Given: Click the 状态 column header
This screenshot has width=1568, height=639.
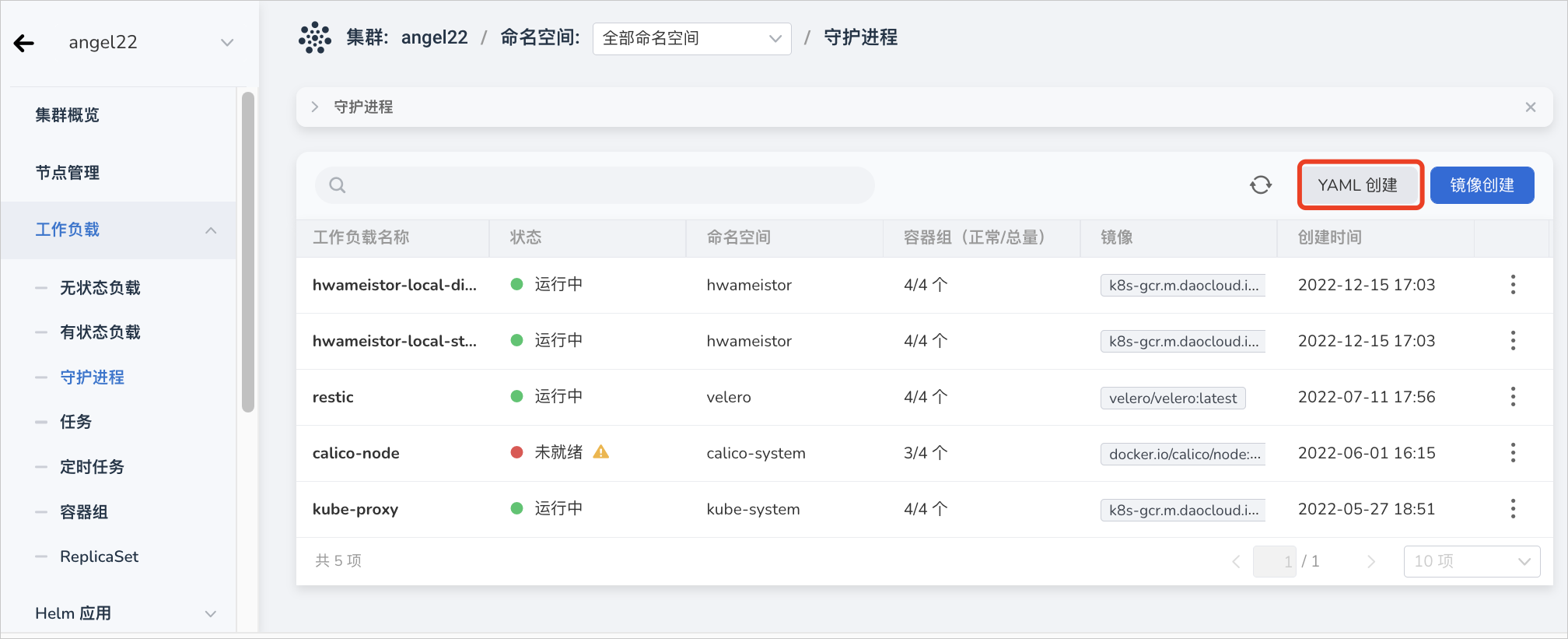Looking at the screenshot, I should pos(526,237).
